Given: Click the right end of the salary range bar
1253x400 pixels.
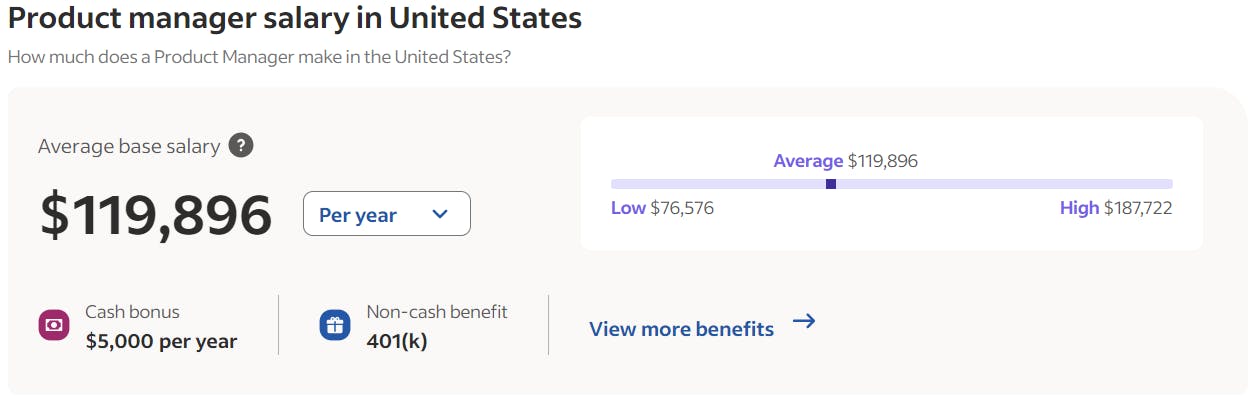Looking at the screenshot, I should tap(1169, 184).
